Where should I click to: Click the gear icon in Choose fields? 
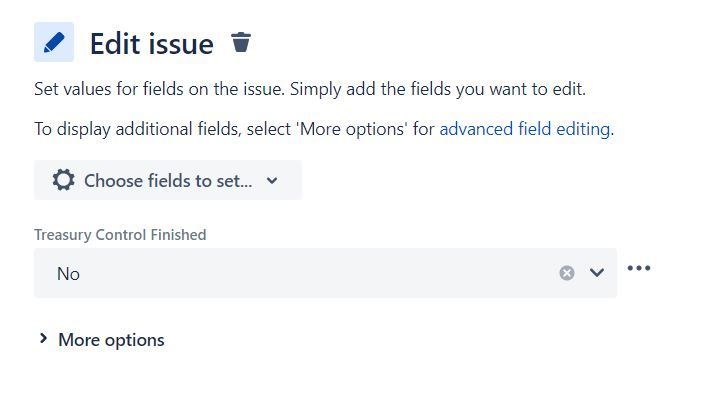click(x=63, y=180)
